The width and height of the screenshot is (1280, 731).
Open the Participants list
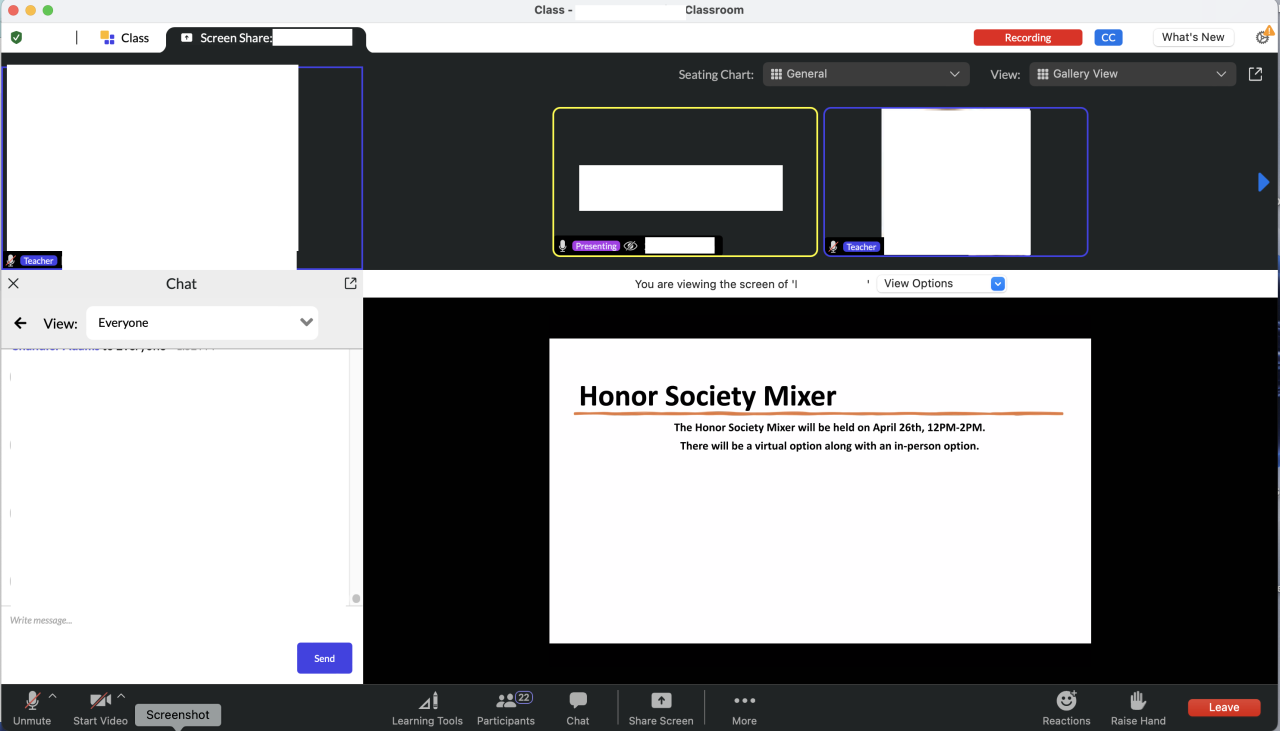click(x=506, y=707)
